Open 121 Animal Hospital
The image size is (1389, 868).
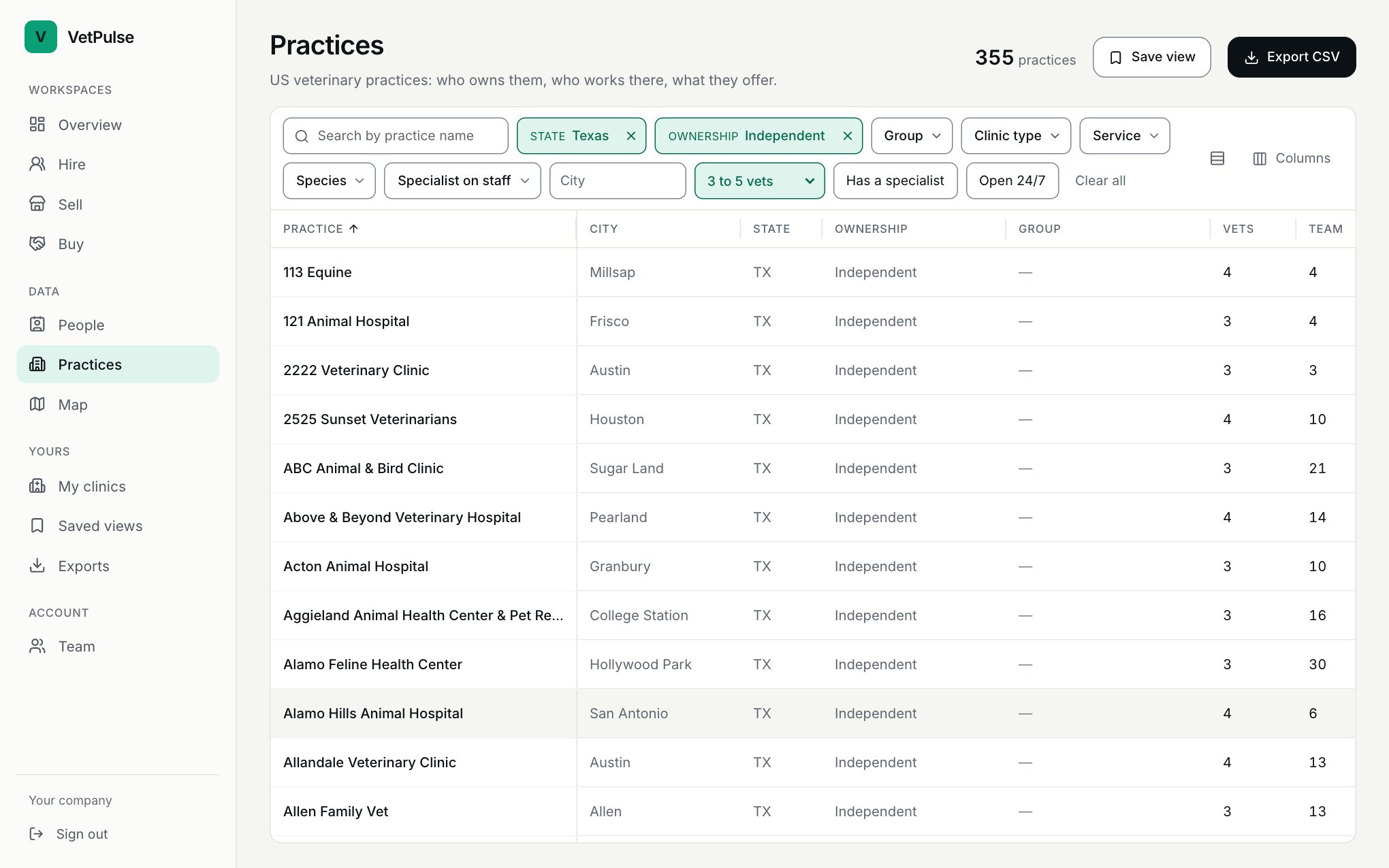(x=813, y=321)
